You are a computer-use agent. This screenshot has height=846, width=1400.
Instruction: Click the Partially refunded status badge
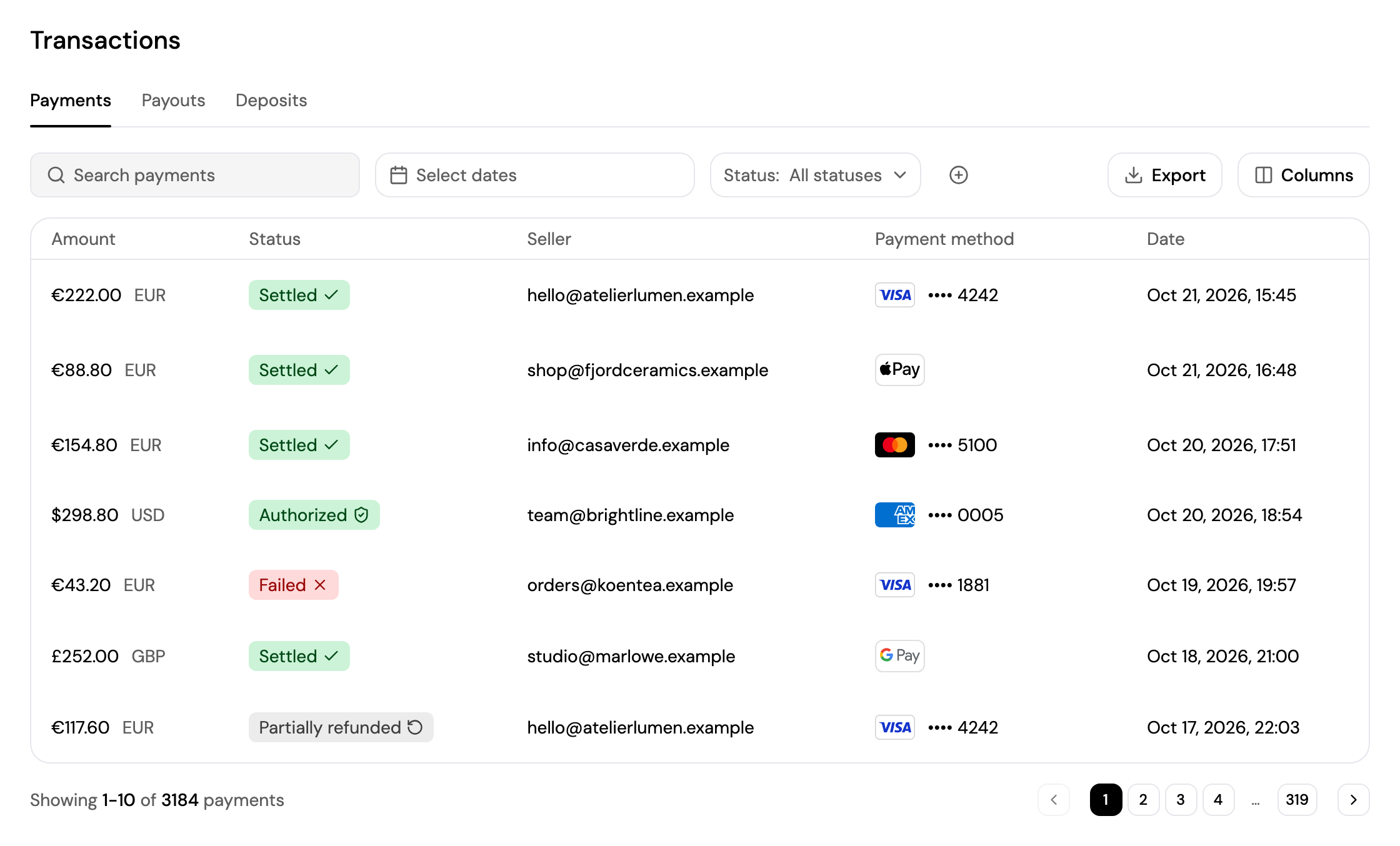341,727
